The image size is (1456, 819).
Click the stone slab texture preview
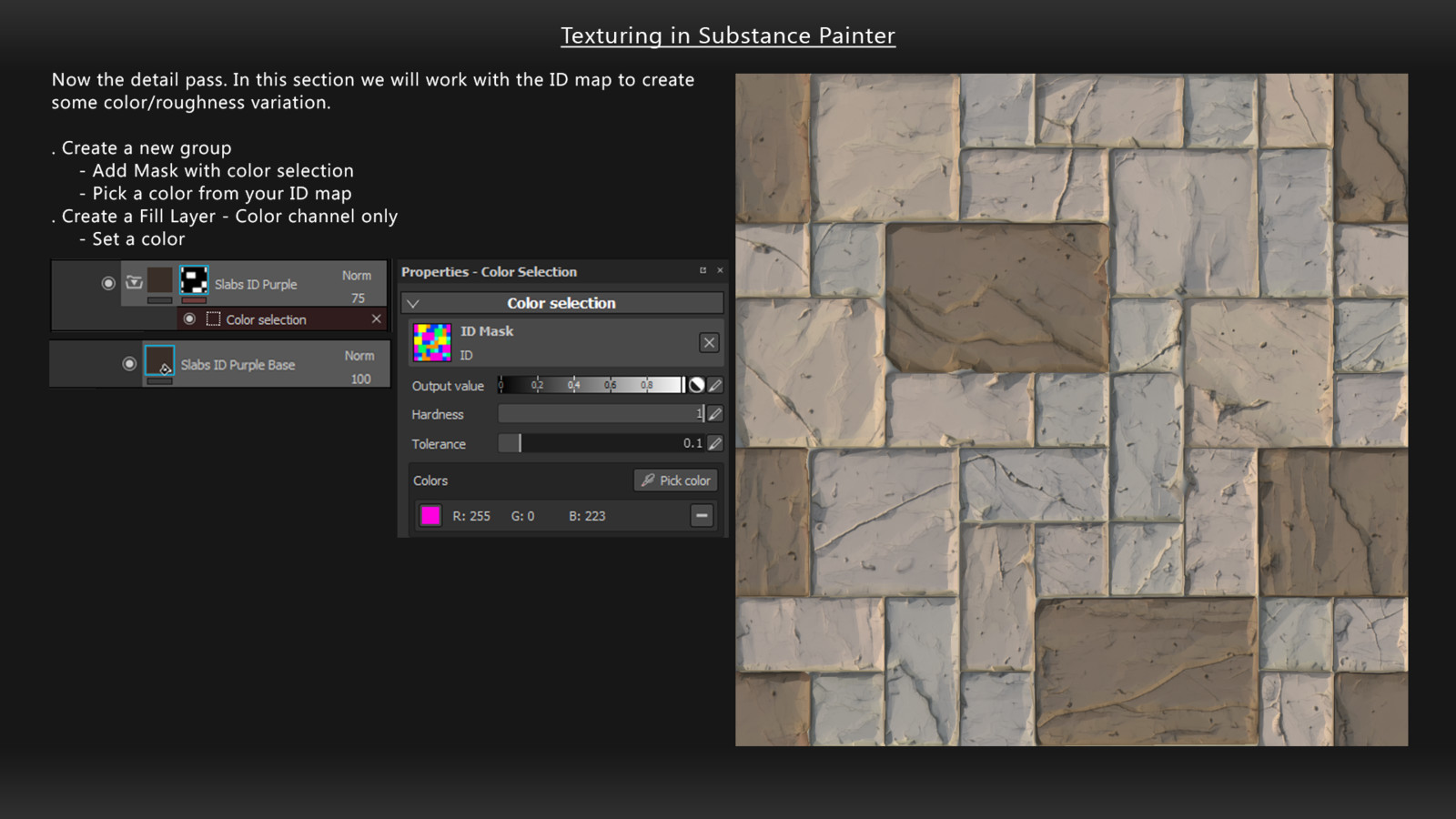point(1071,409)
